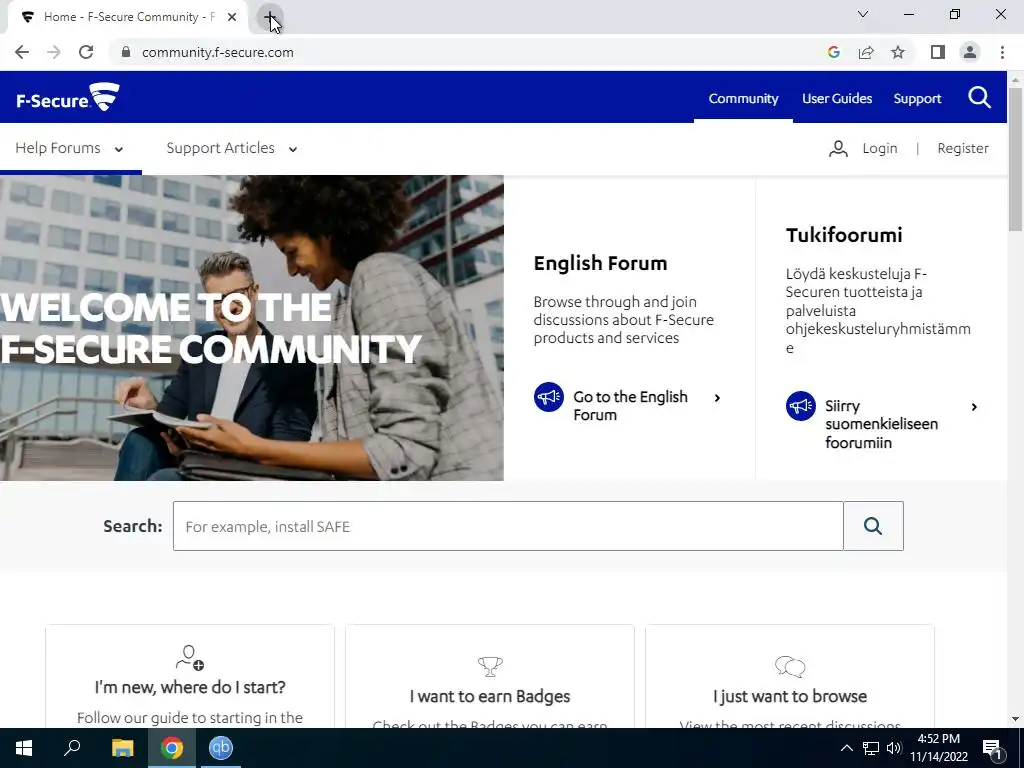
Task: Click the padlock site info icon
Action: click(x=126, y=52)
